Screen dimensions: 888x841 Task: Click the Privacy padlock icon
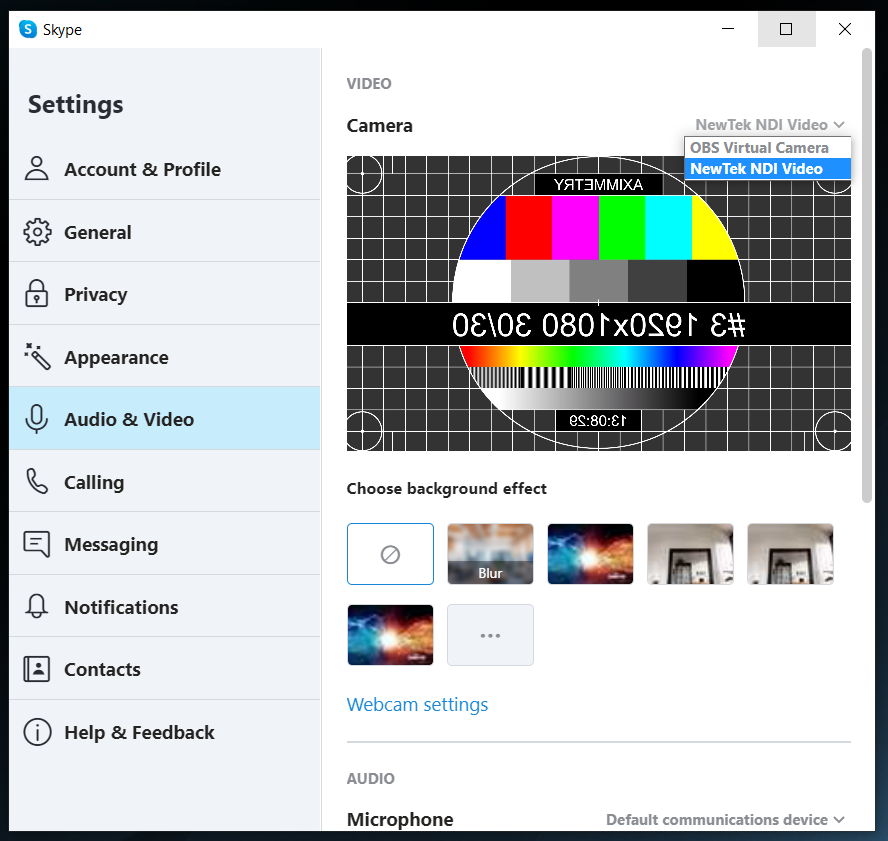37,293
